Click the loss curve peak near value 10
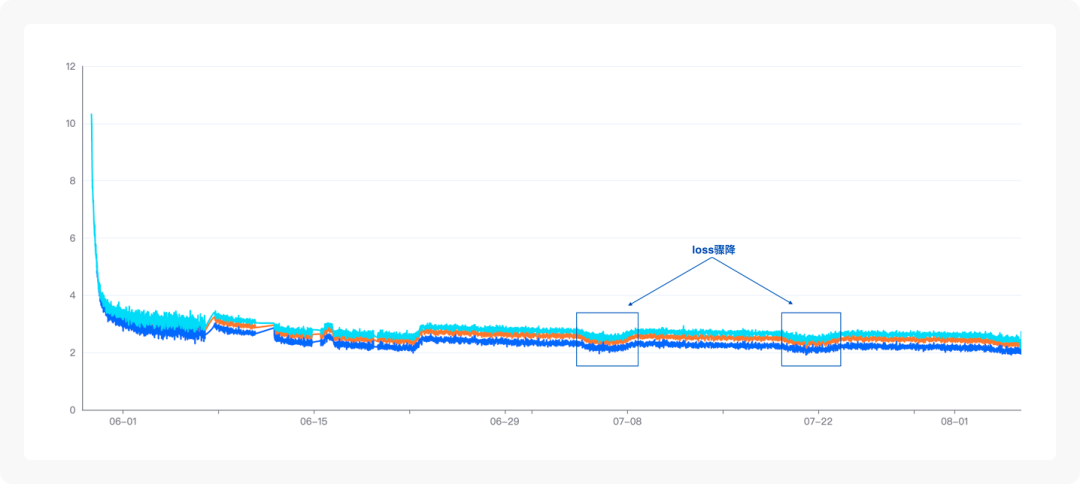This screenshot has width=1080, height=484. coord(92,116)
